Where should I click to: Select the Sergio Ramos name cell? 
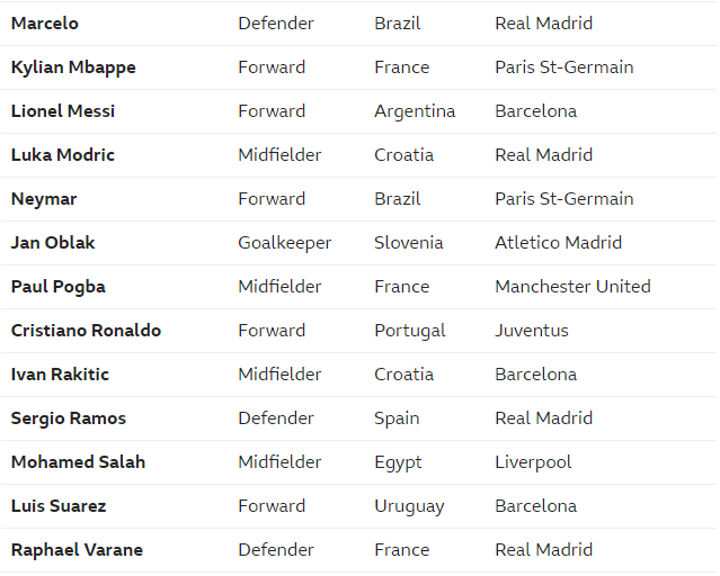coord(68,419)
